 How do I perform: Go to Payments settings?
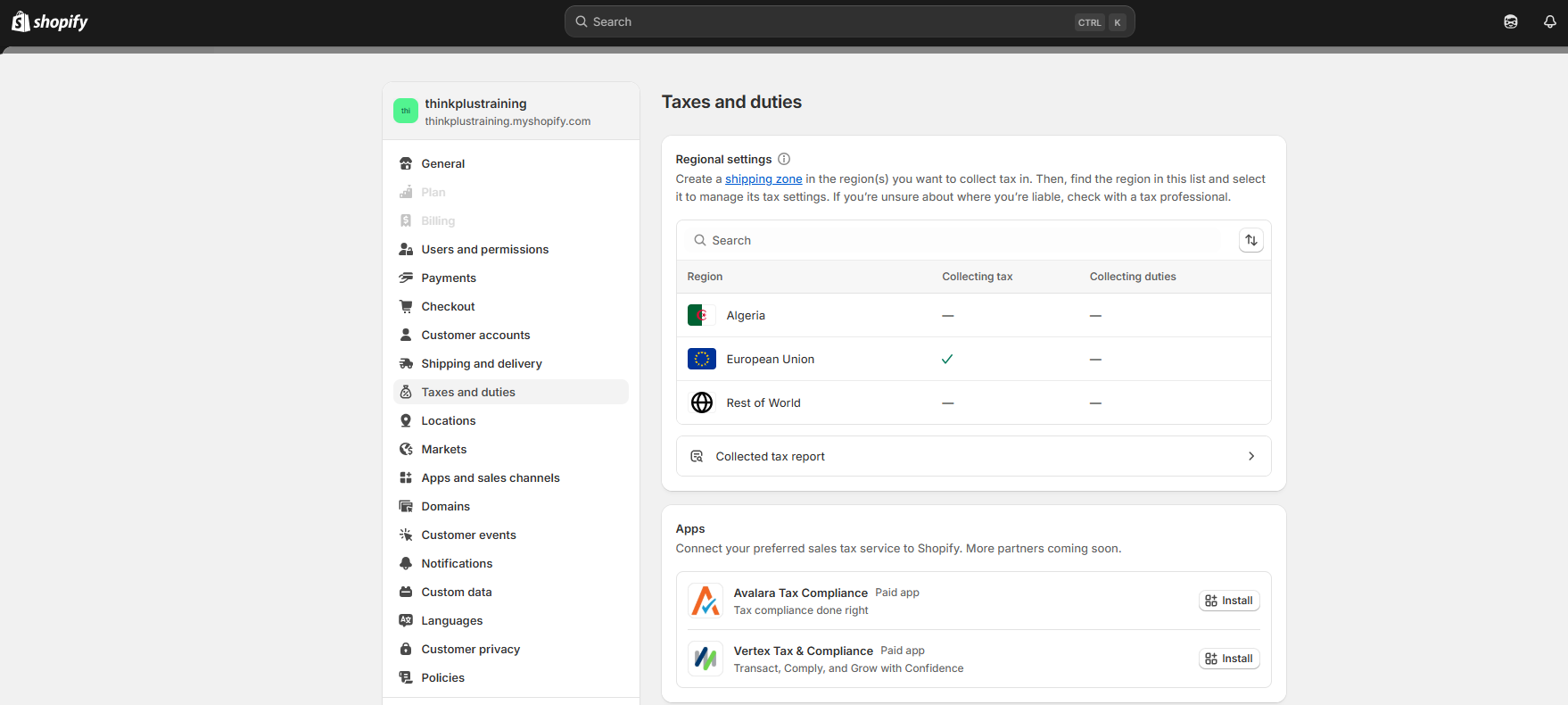[511, 278]
